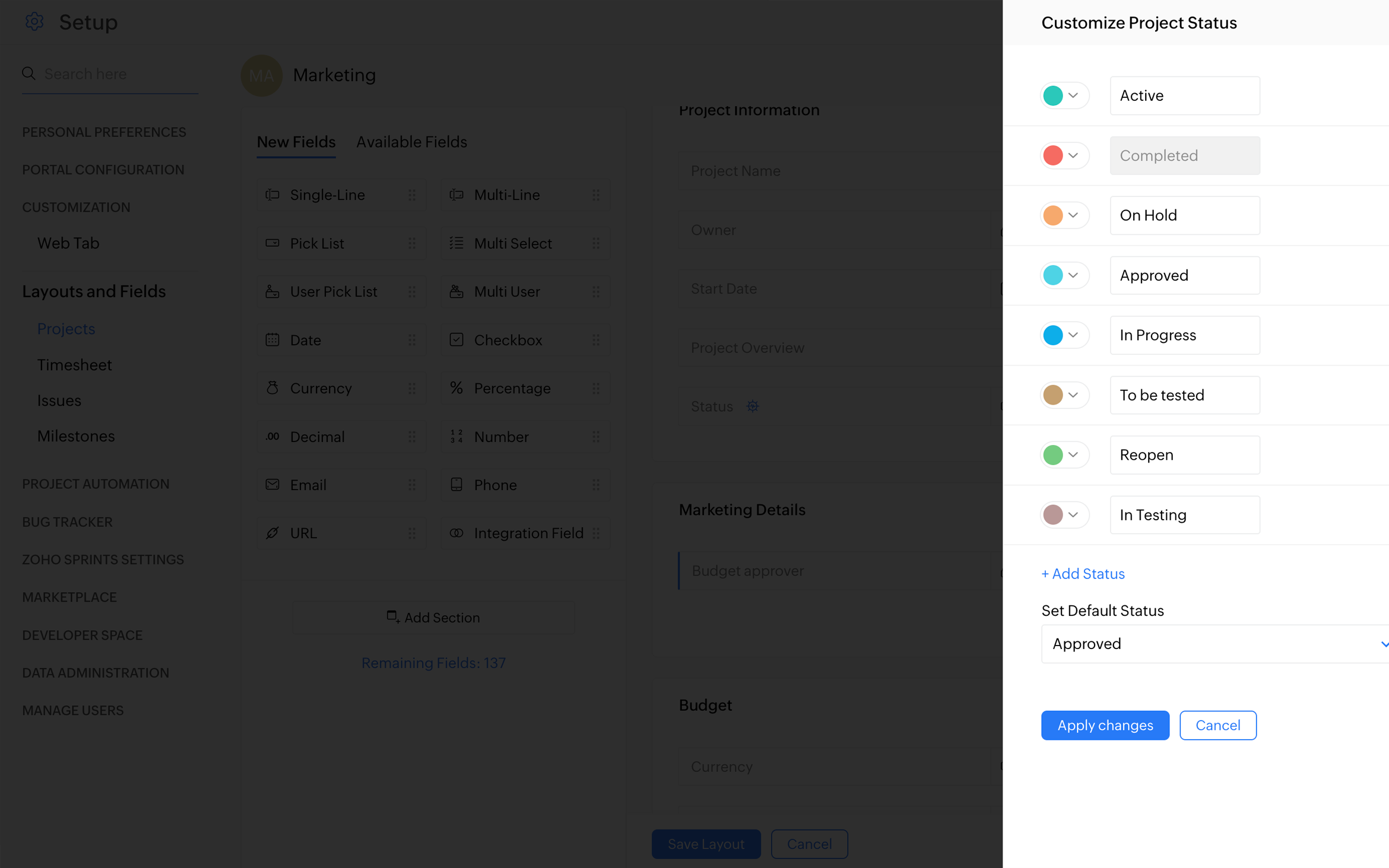Click the Pick List field icon
1389x868 pixels.
(x=272, y=243)
